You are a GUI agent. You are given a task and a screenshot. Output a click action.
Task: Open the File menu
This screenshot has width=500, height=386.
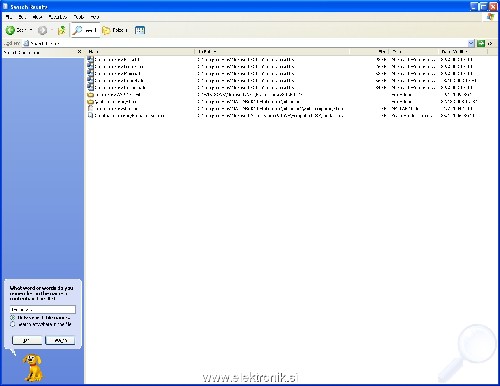(x=9, y=17)
